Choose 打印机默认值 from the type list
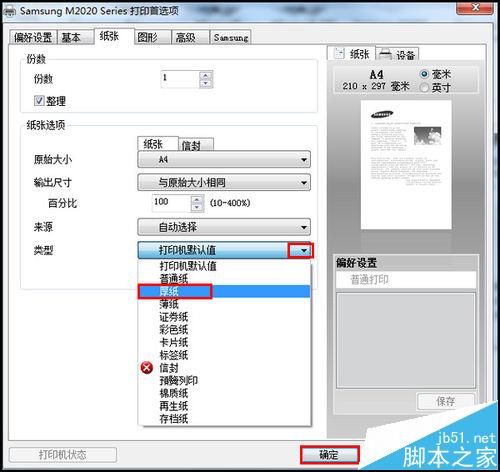This screenshot has width=500, height=472. pos(224,266)
